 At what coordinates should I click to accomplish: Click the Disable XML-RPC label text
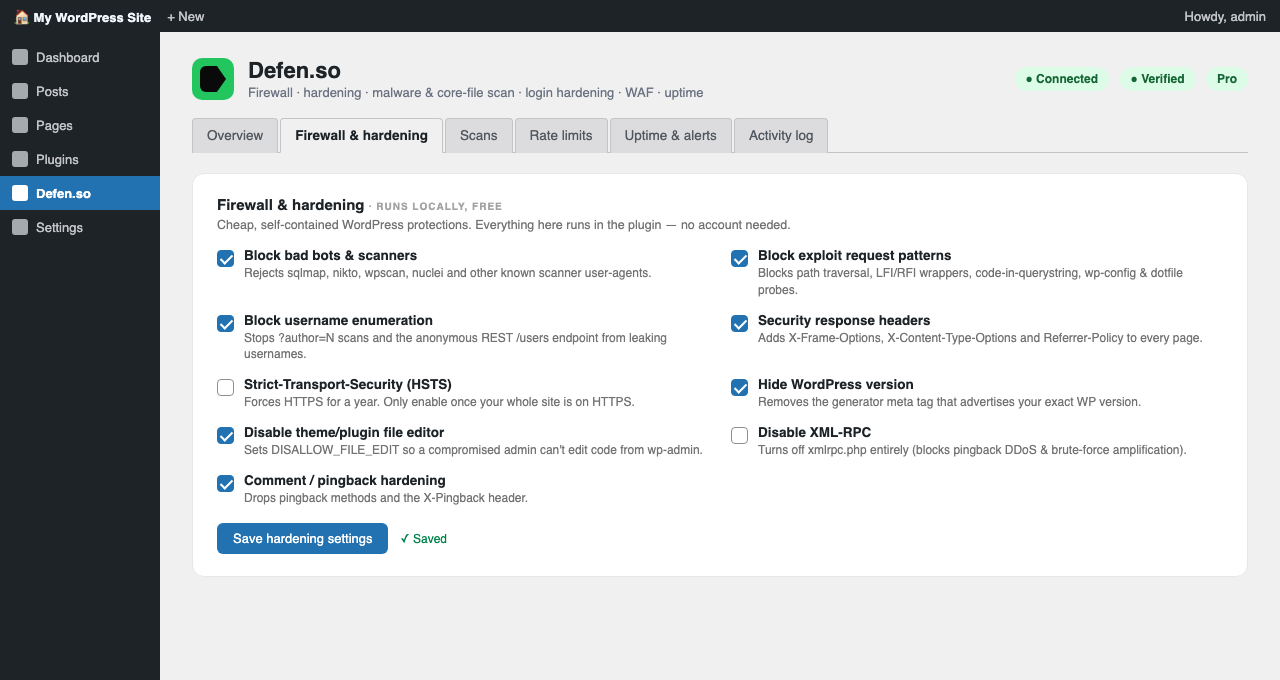pyautogui.click(x=814, y=433)
